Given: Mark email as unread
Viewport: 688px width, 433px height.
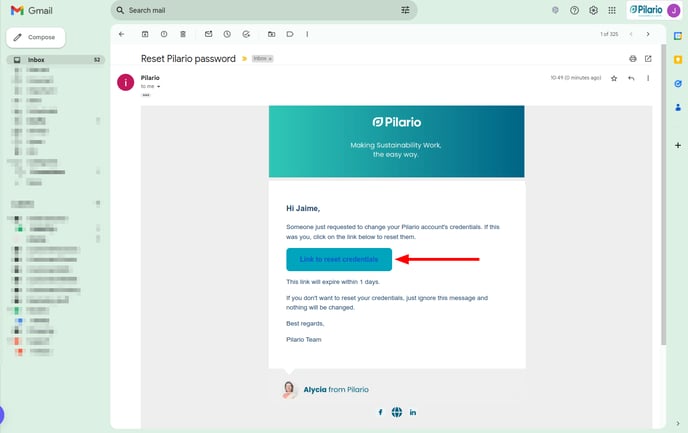Looking at the screenshot, I should coord(208,34).
